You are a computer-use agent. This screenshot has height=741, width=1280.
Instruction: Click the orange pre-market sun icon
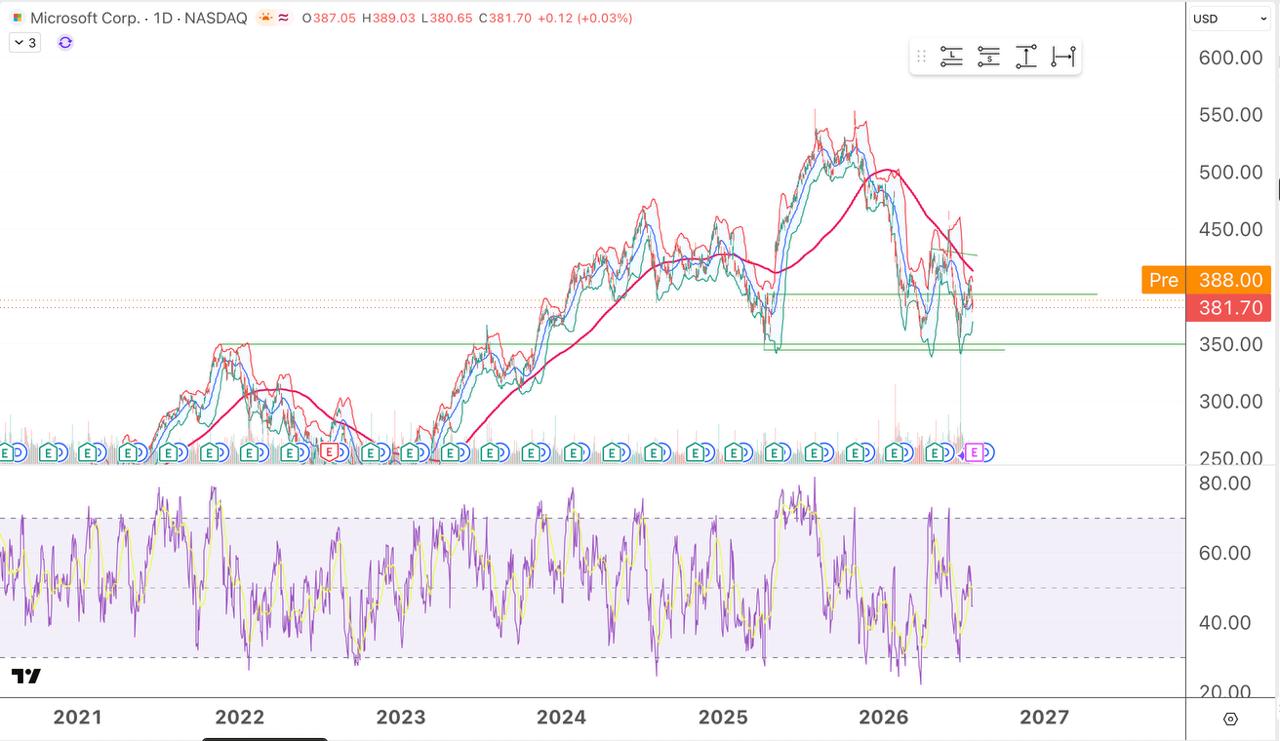click(x=266, y=18)
